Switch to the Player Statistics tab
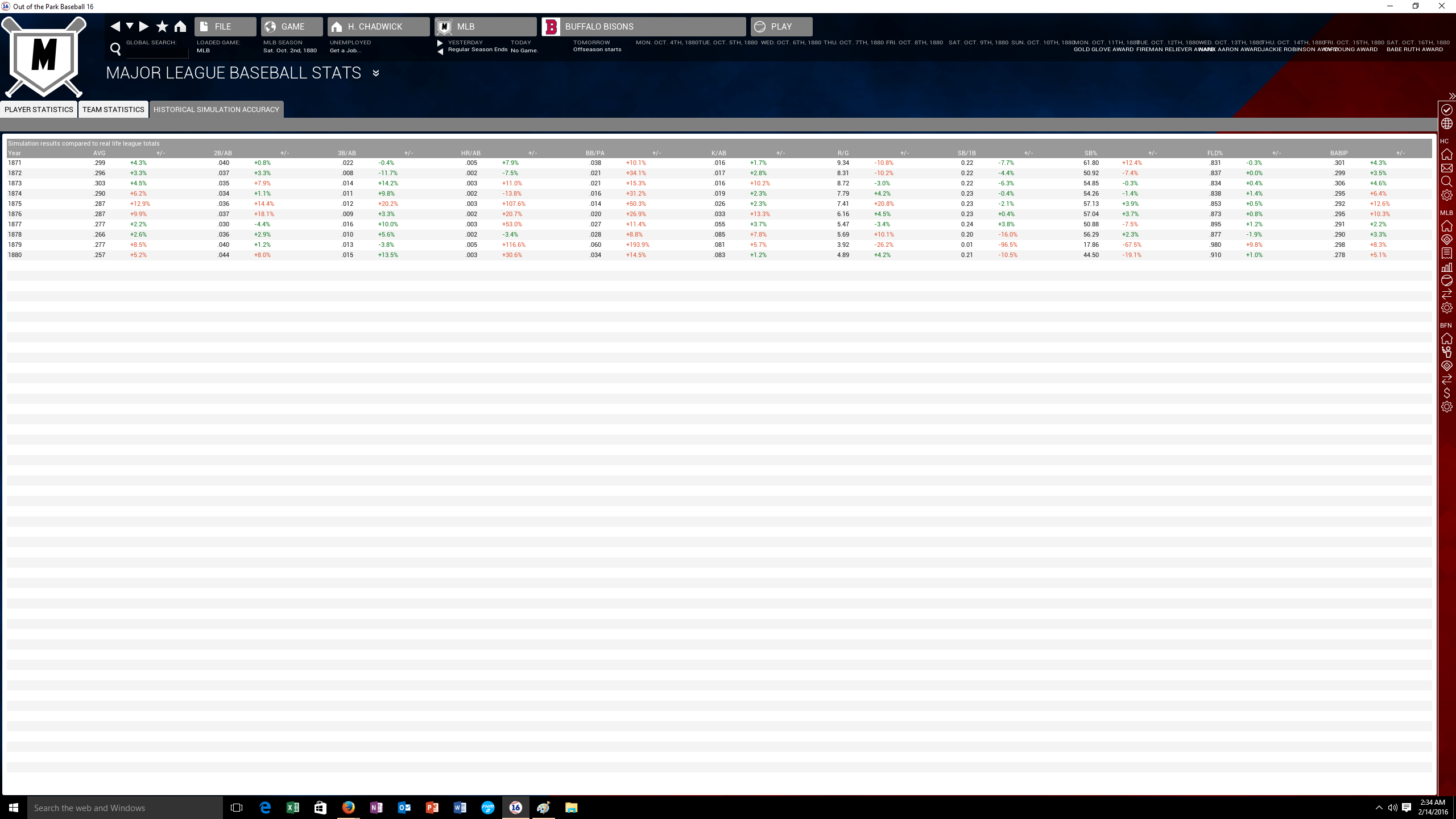This screenshot has width=1456, height=819. 39,109
